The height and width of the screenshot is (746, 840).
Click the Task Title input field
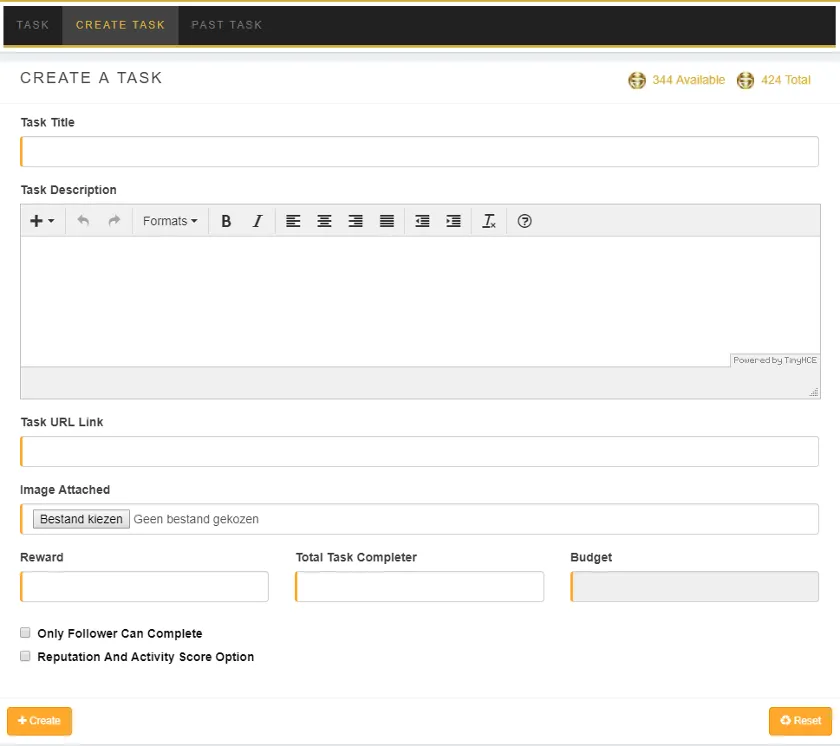pos(420,152)
